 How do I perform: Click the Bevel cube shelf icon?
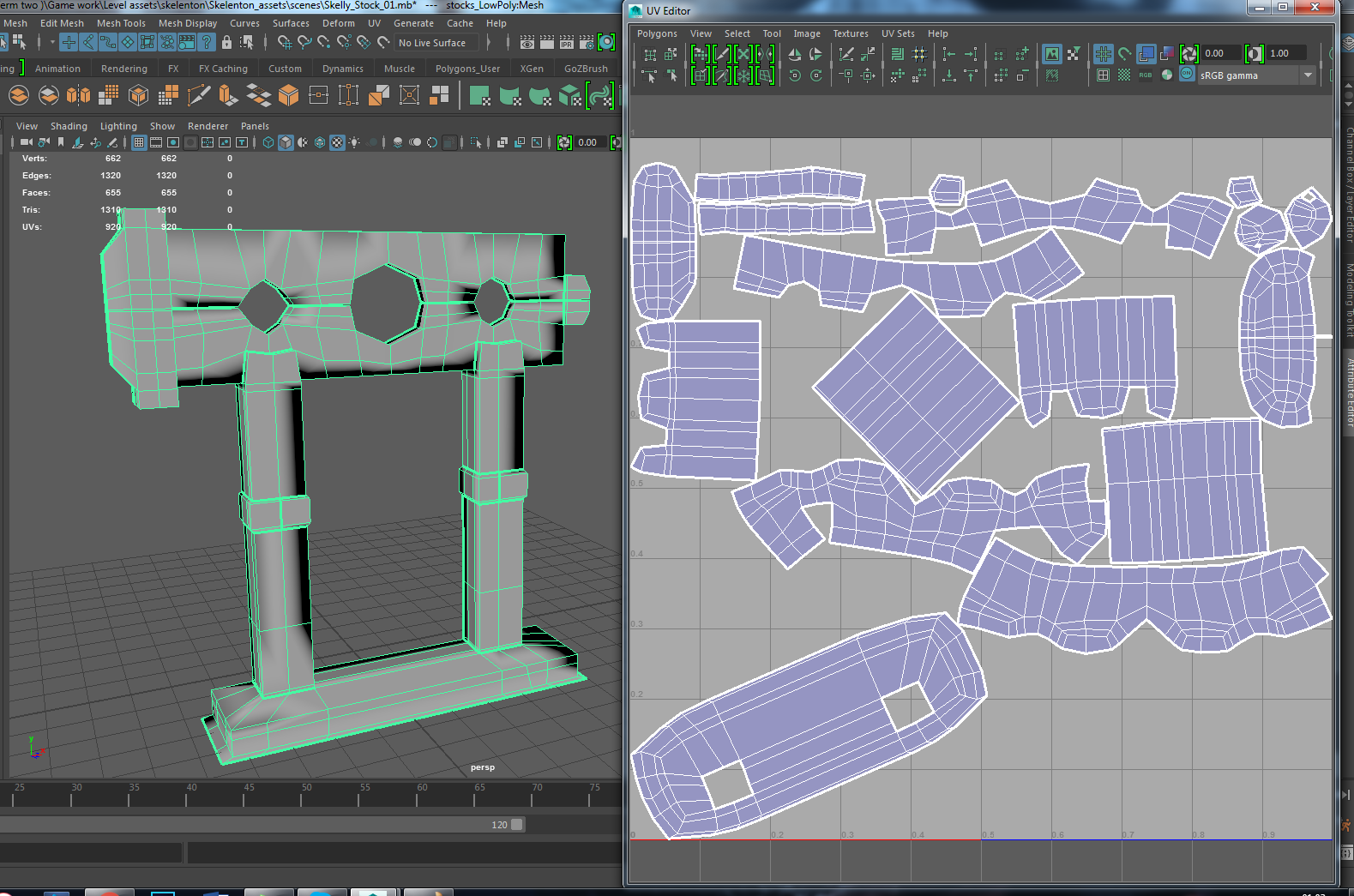pyautogui.click(x=288, y=95)
